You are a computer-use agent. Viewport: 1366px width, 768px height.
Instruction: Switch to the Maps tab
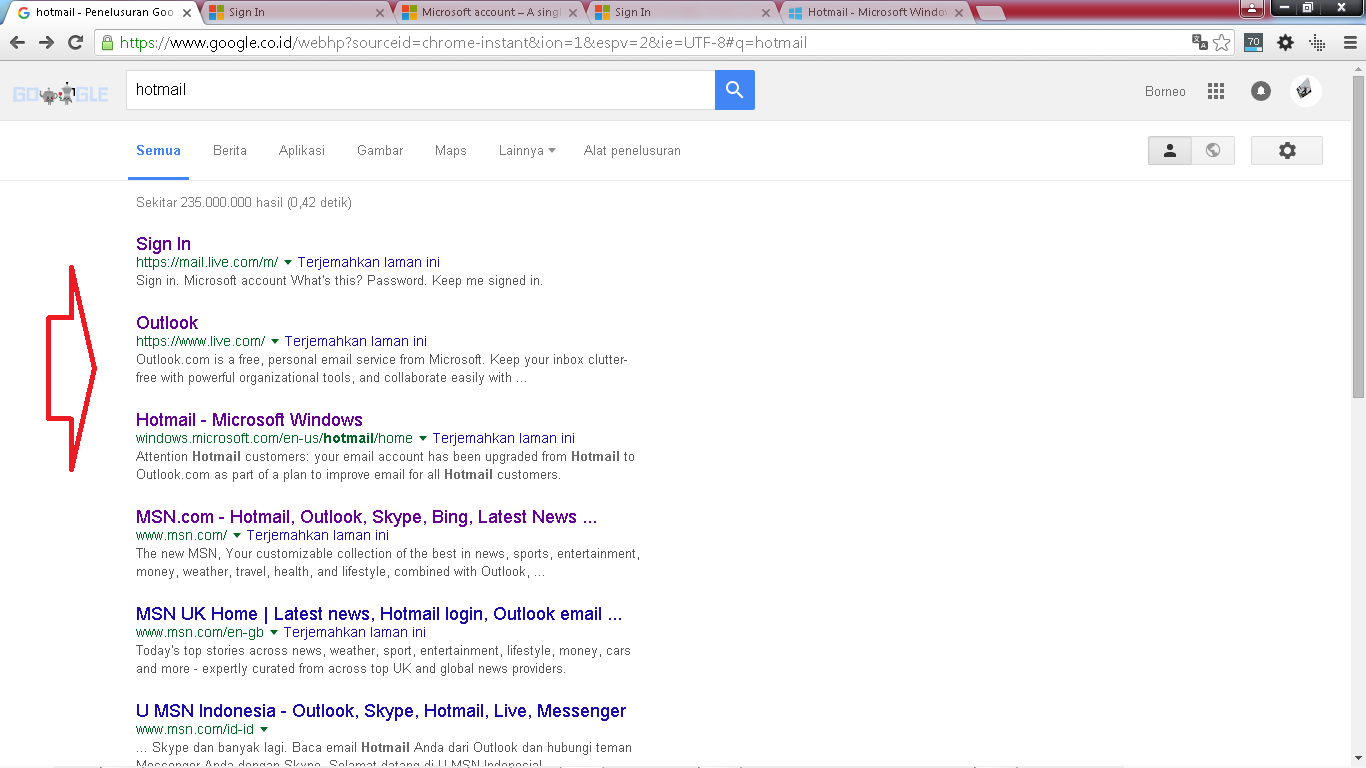tap(451, 150)
